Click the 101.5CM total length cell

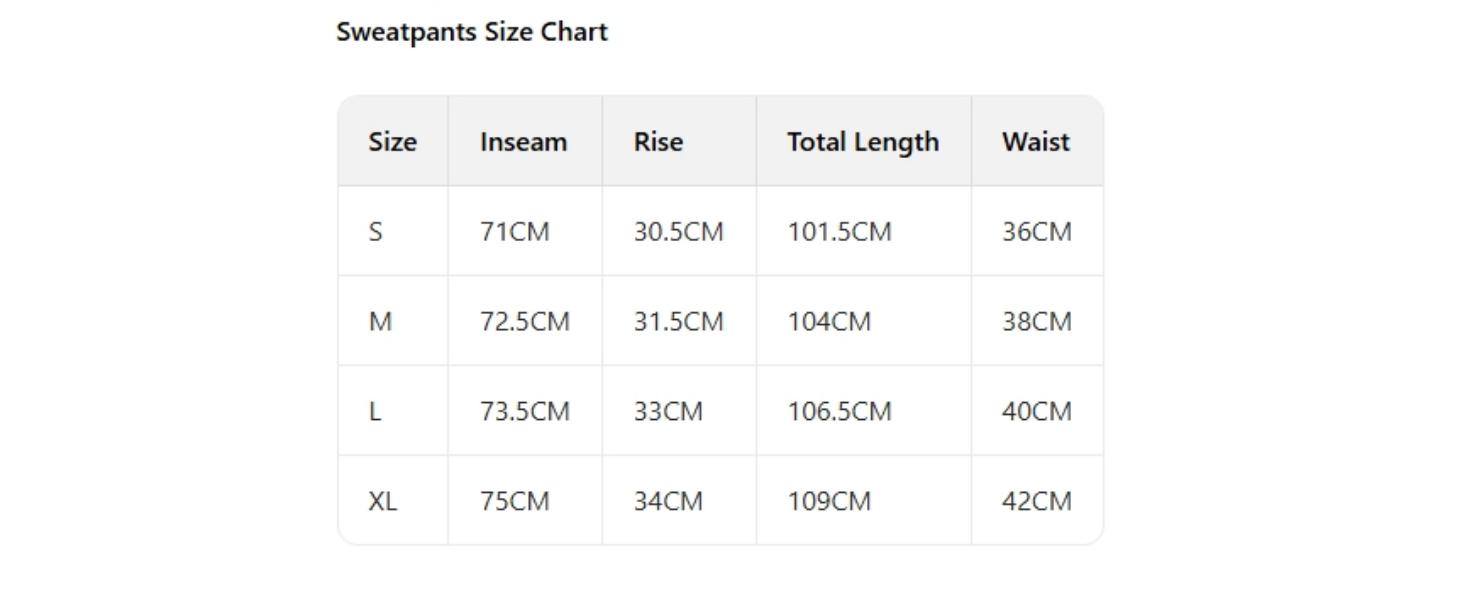point(838,232)
